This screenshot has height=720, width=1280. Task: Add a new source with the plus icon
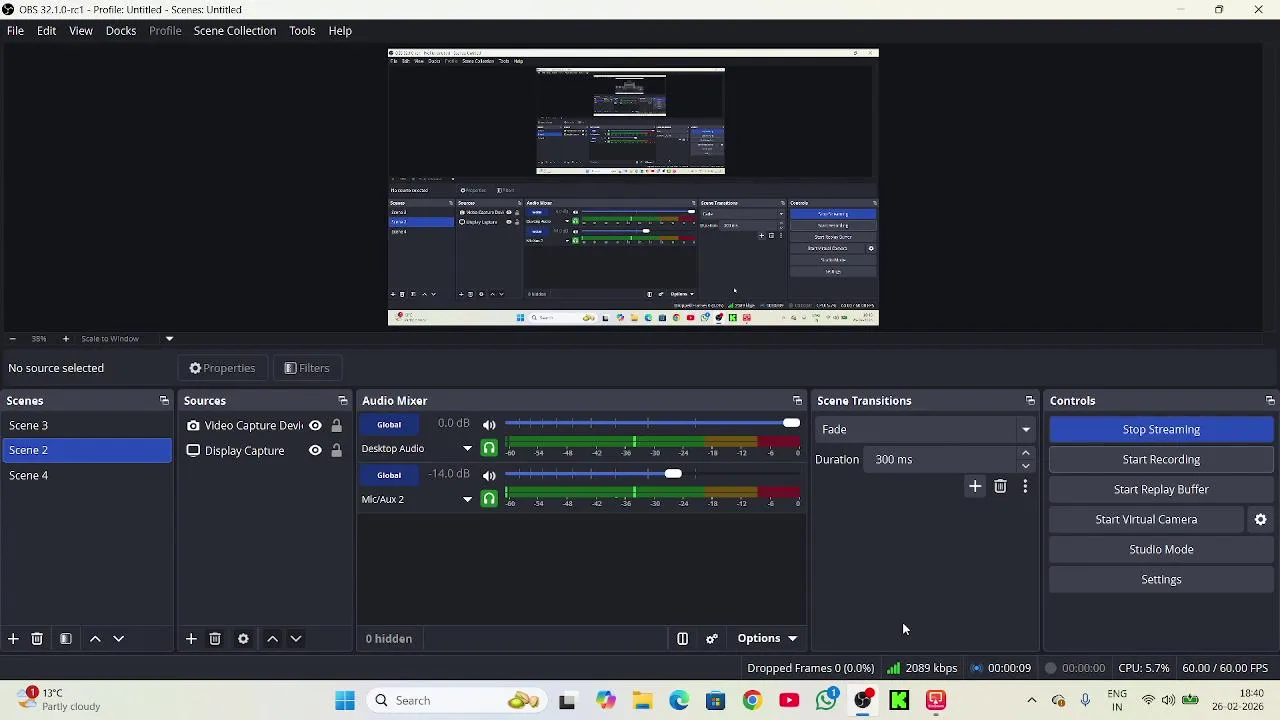pyautogui.click(x=191, y=638)
